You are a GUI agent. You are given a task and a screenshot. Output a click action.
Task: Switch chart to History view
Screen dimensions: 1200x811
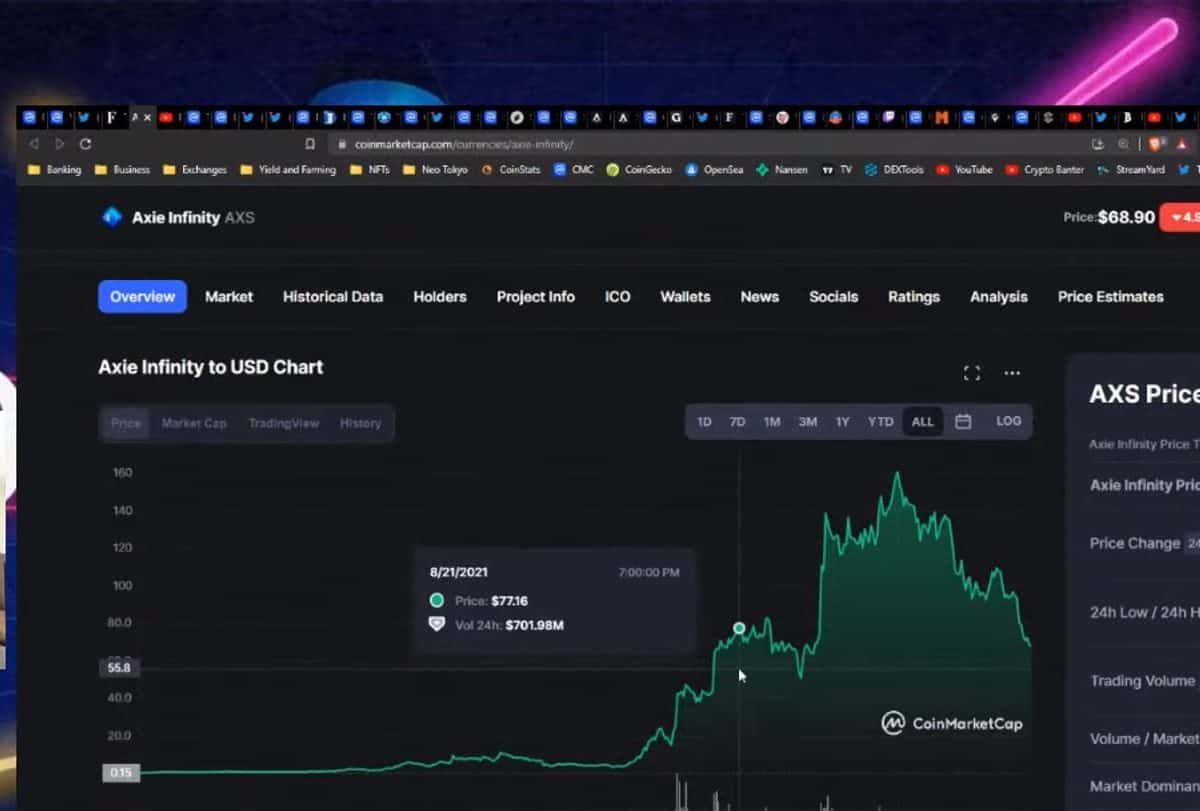(x=360, y=423)
